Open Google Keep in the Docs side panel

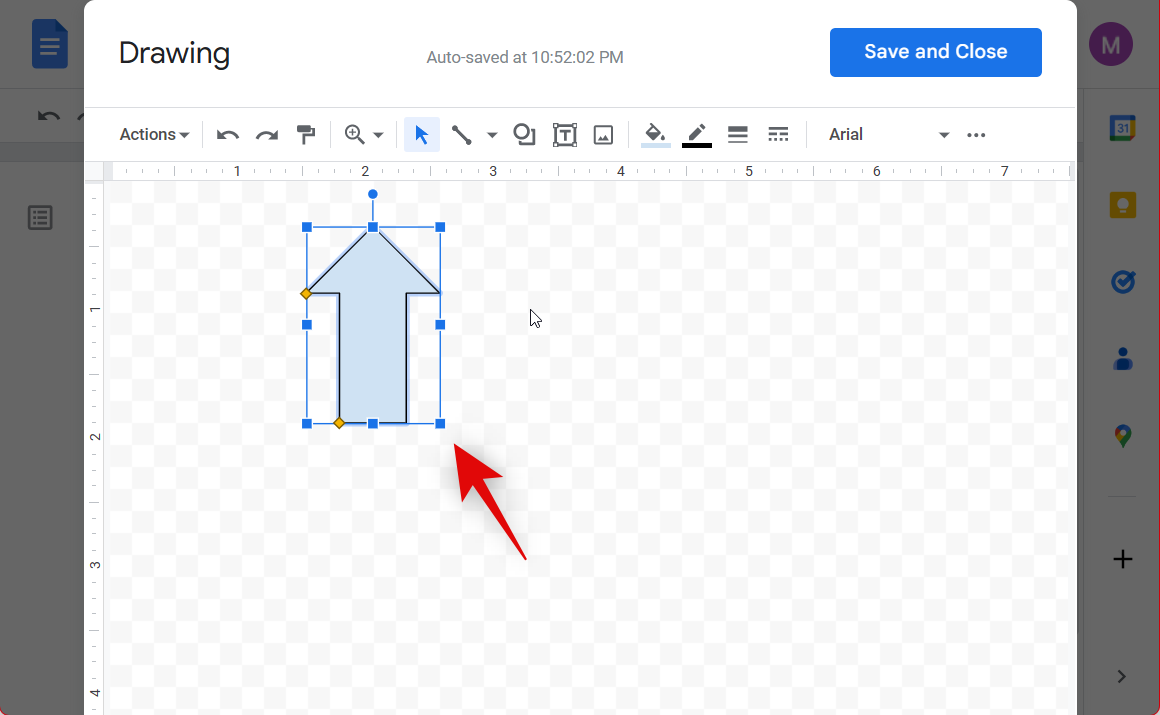coord(1122,205)
